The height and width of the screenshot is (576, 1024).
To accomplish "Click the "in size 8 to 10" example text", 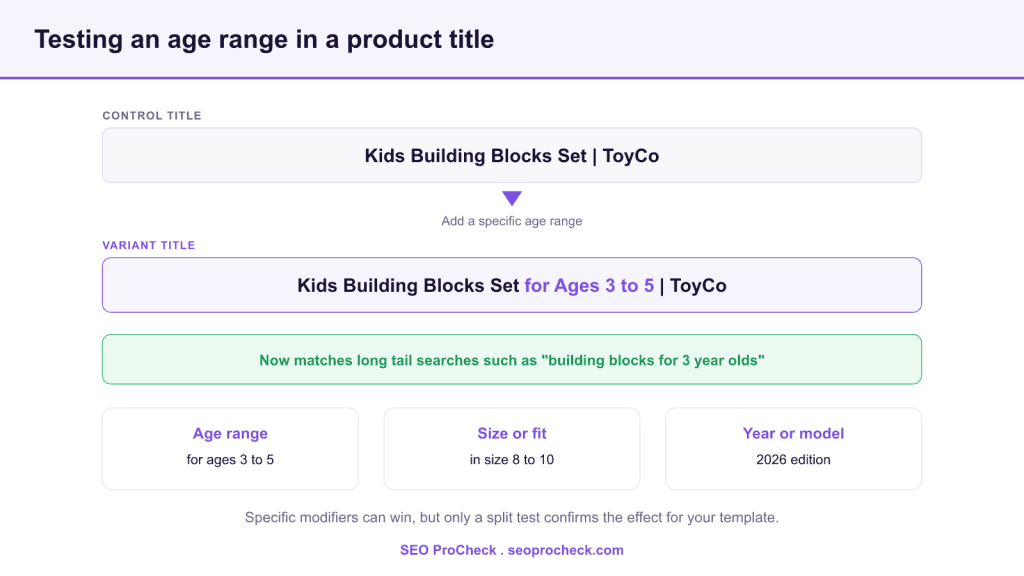I will pos(512,460).
